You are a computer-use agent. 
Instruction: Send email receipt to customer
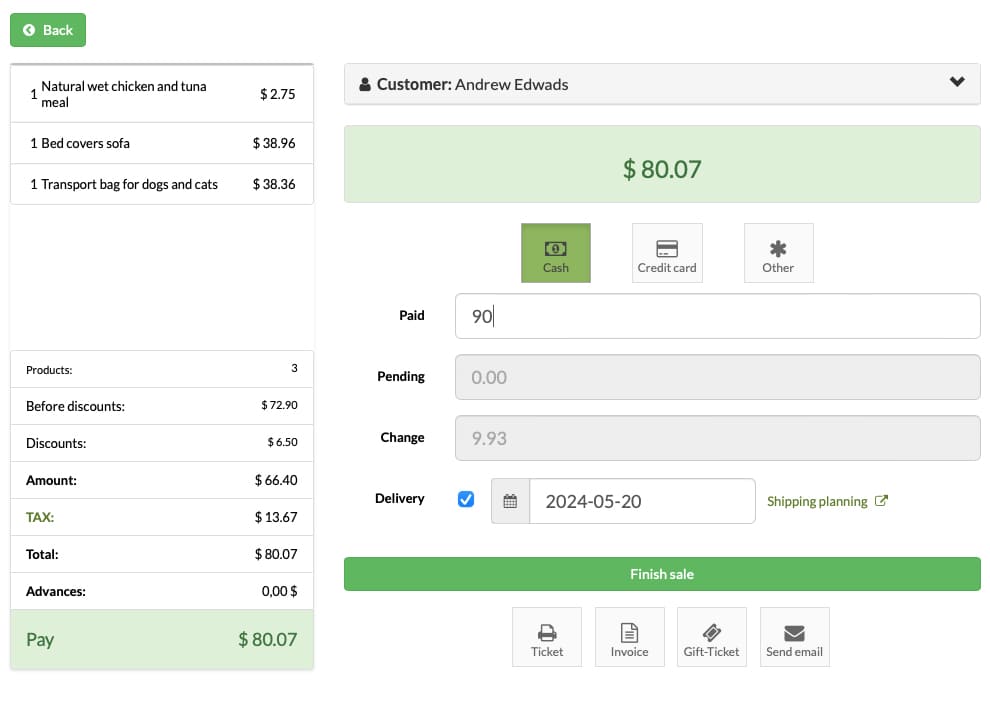pos(794,637)
